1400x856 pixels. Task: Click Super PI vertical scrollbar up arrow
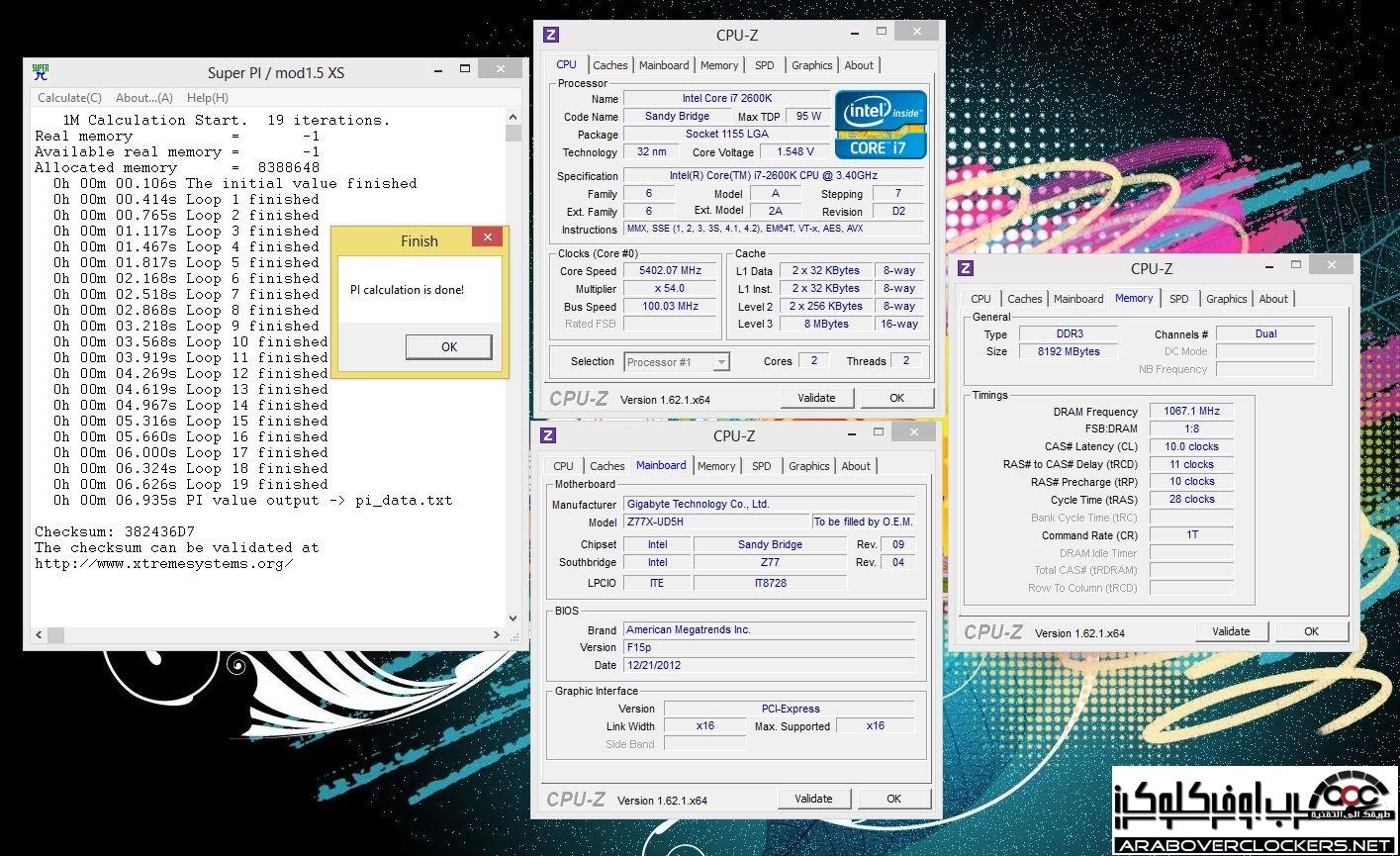pos(513,118)
